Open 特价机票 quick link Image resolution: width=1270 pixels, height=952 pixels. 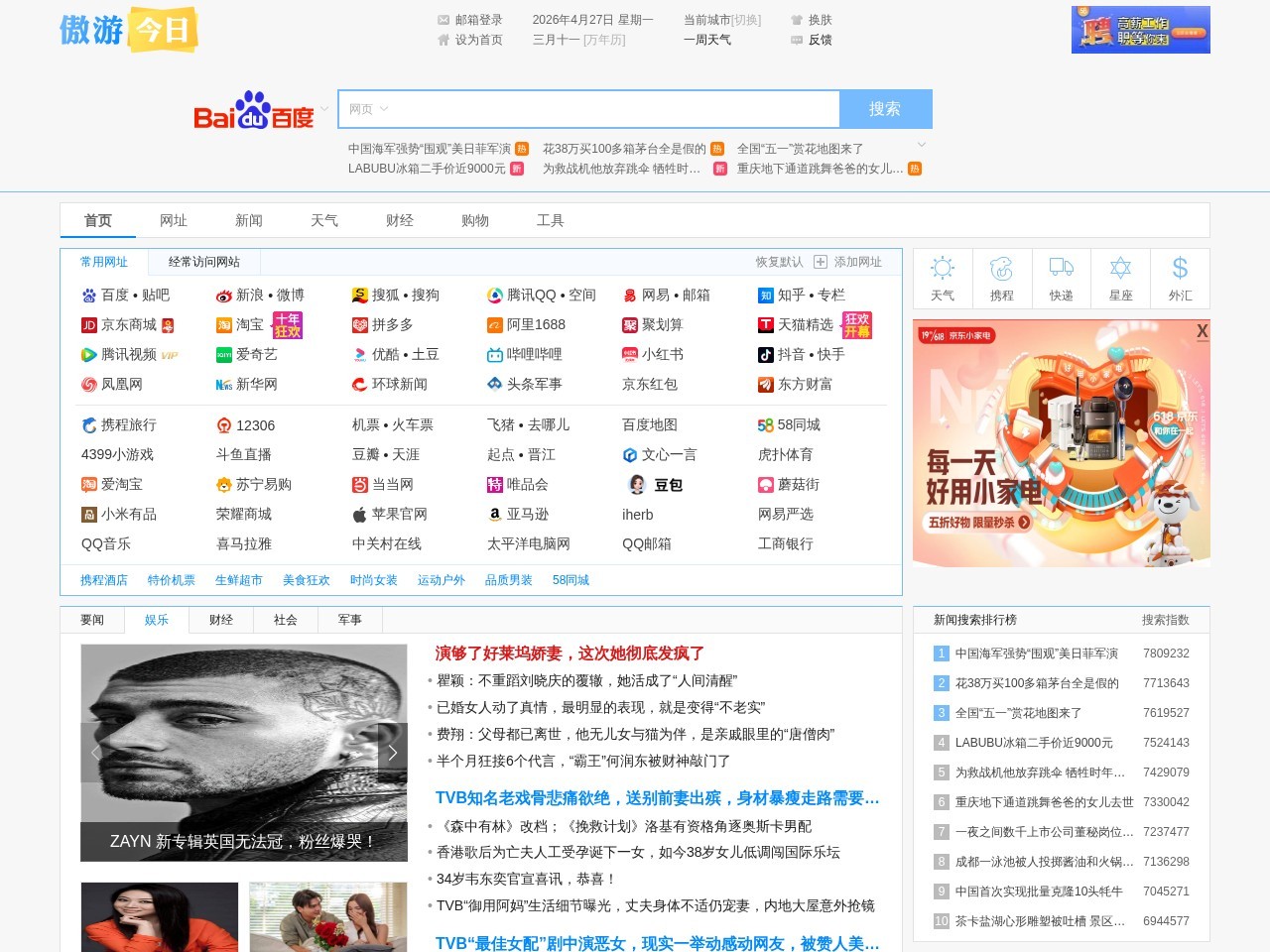click(172, 580)
